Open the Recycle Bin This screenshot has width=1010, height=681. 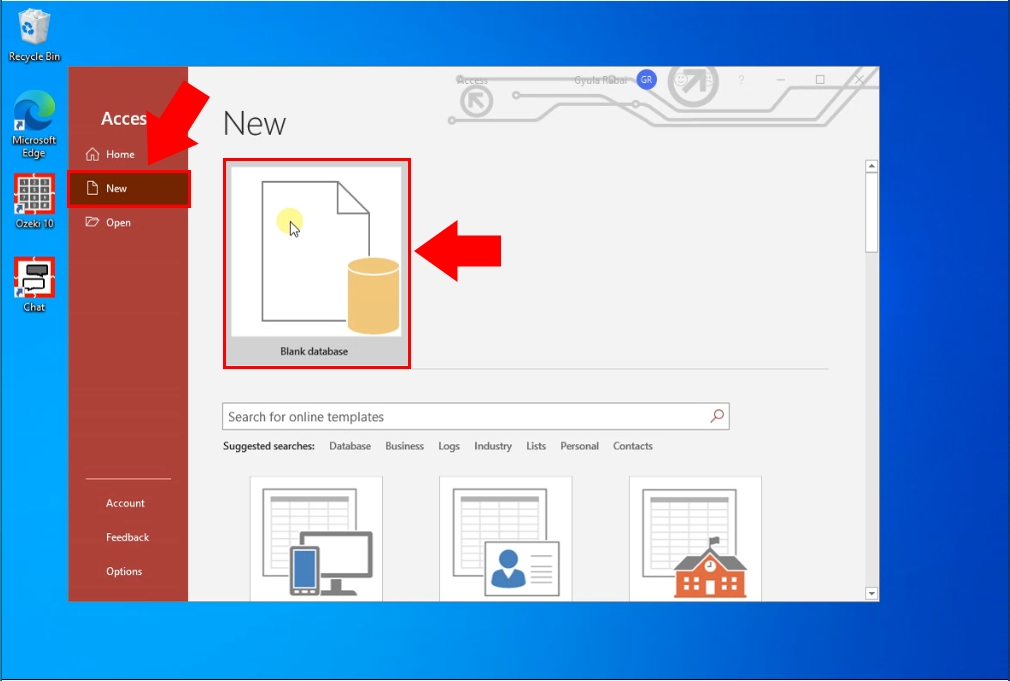tap(33, 26)
